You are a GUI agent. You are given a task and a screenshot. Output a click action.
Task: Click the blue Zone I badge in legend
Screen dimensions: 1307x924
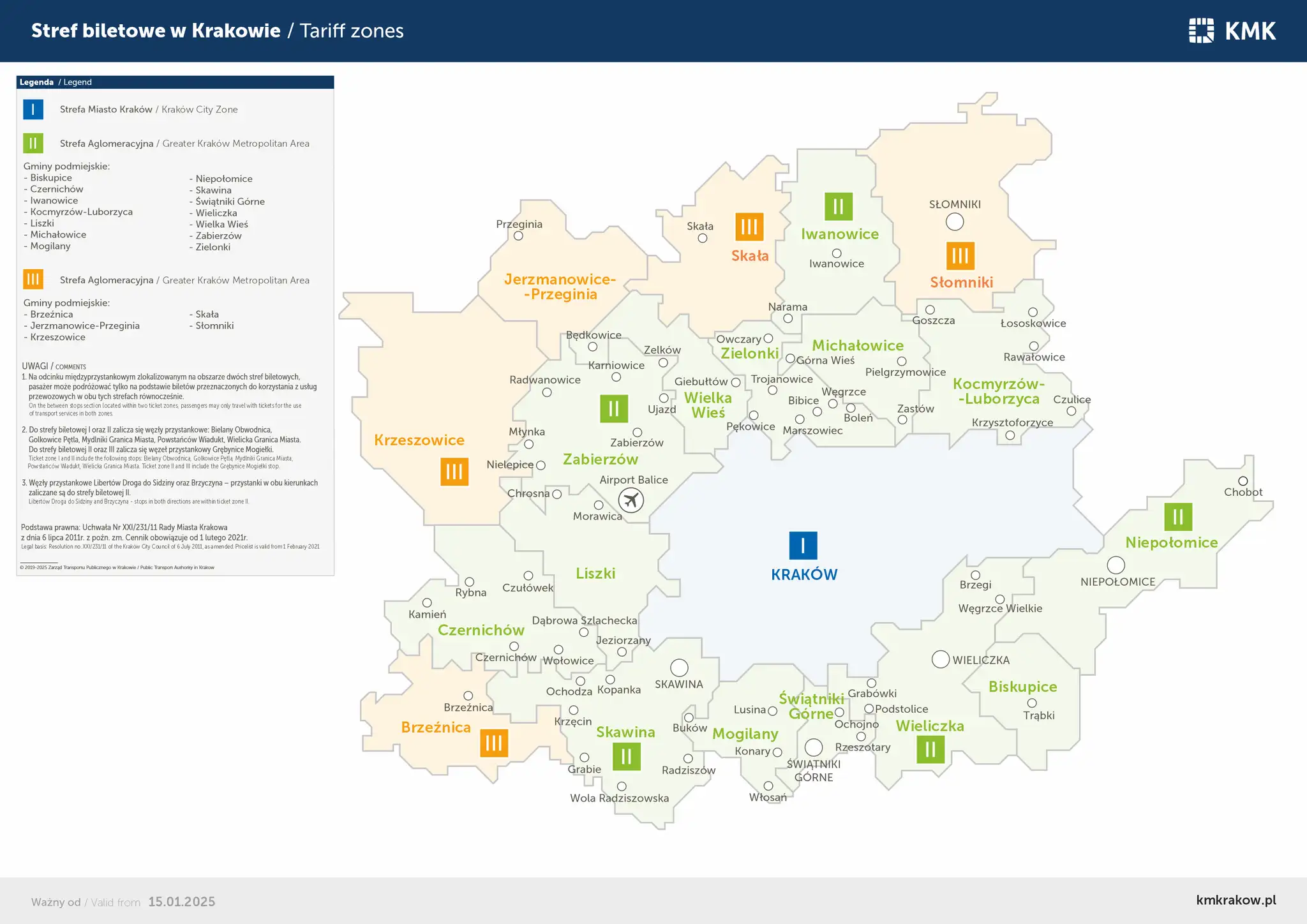(x=33, y=109)
